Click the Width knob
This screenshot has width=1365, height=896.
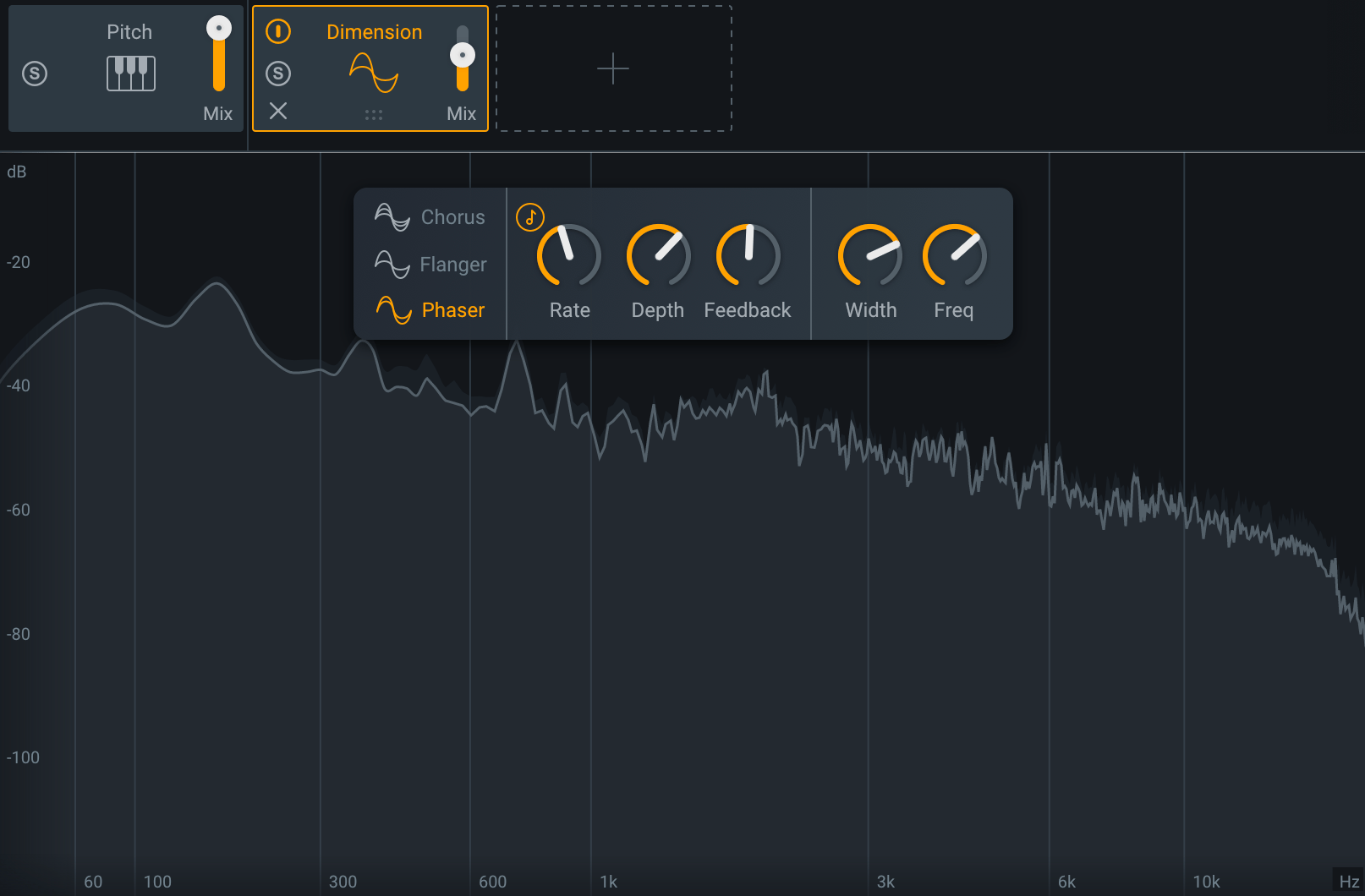pos(870,256)
